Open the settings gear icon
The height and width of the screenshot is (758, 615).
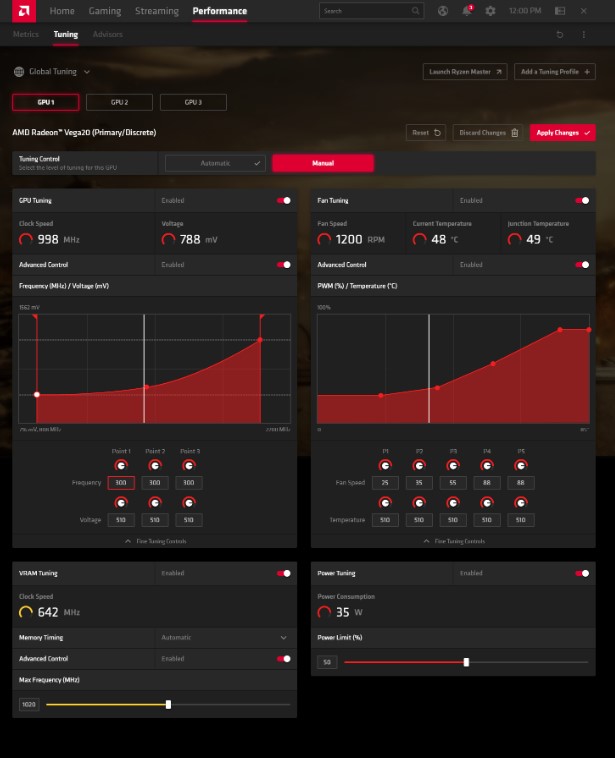coord(490,11)
